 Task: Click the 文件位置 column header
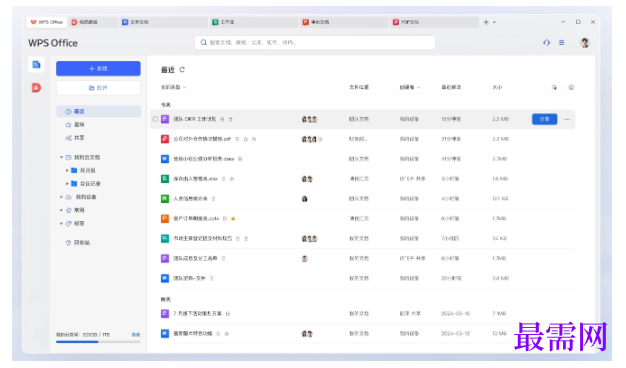click(359, 87)
